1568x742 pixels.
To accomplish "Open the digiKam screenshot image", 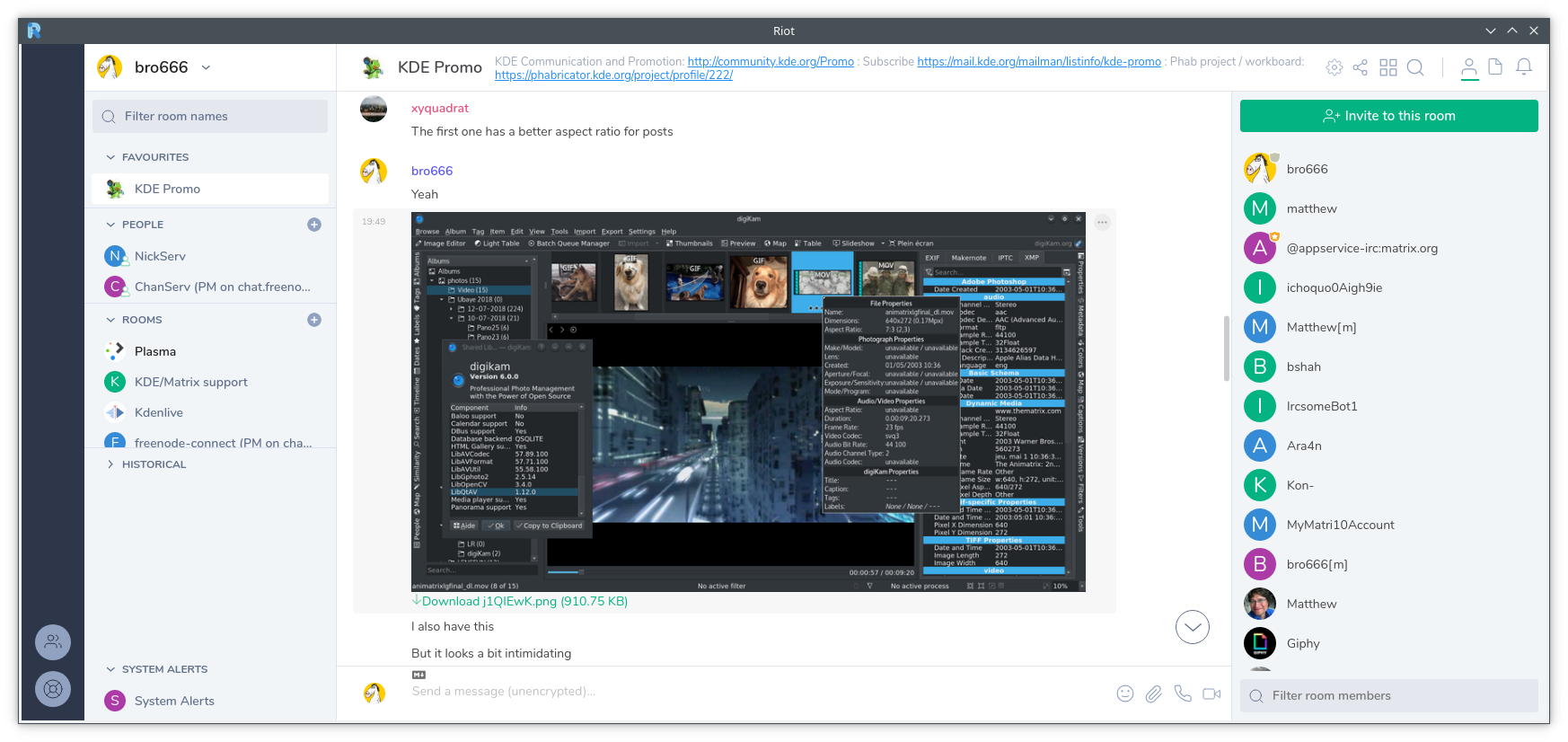I will click(x=748, y=402).
